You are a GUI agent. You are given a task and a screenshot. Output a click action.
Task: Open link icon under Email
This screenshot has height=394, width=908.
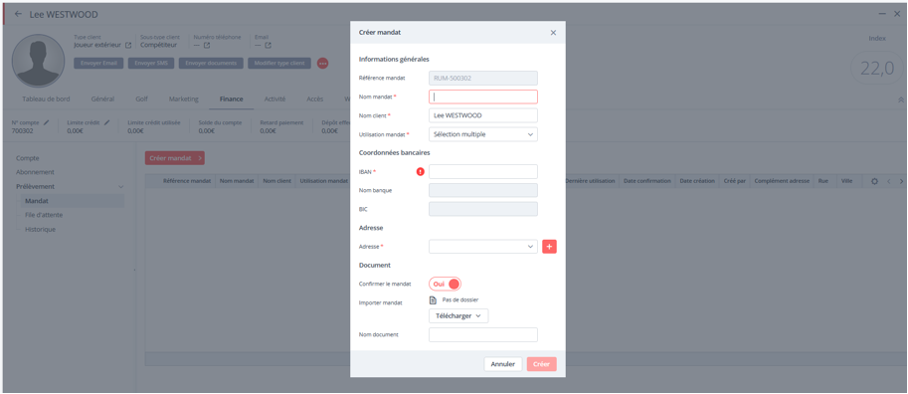click(268, 45)
